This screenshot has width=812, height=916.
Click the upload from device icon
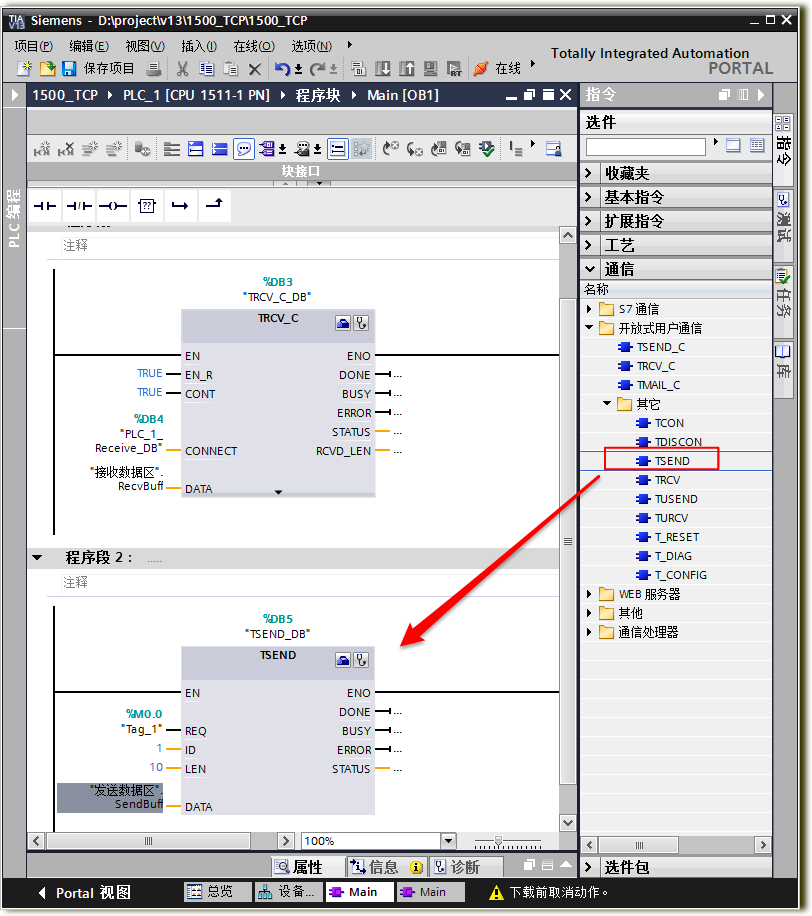(x=407, y=69)
